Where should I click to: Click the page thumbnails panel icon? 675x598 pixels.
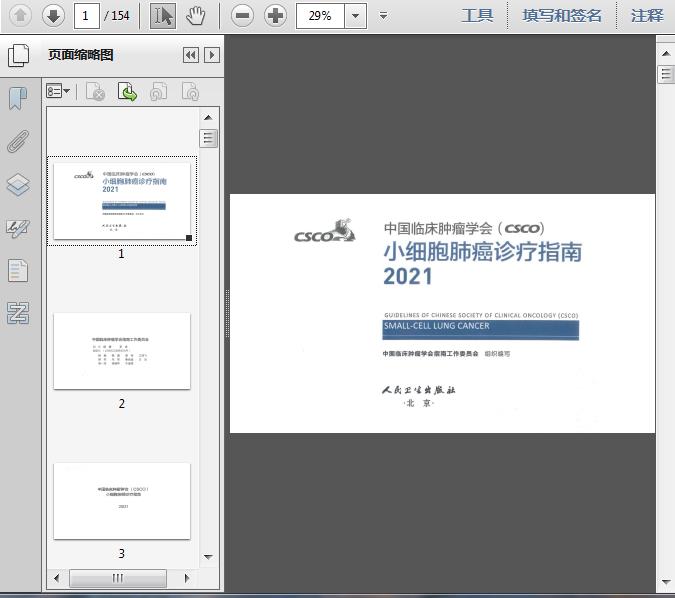pos(19,55)
